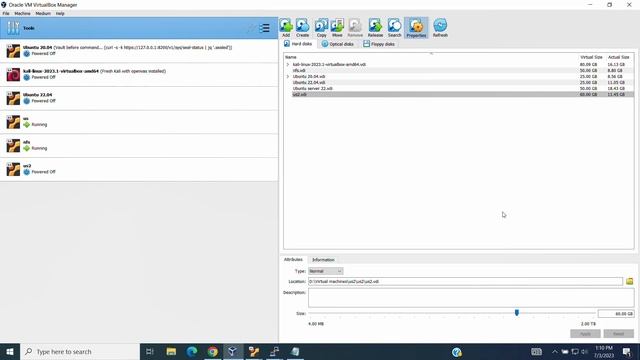
Task: Click the Refresh toolbar icon
Action: [x=440, y=28]
